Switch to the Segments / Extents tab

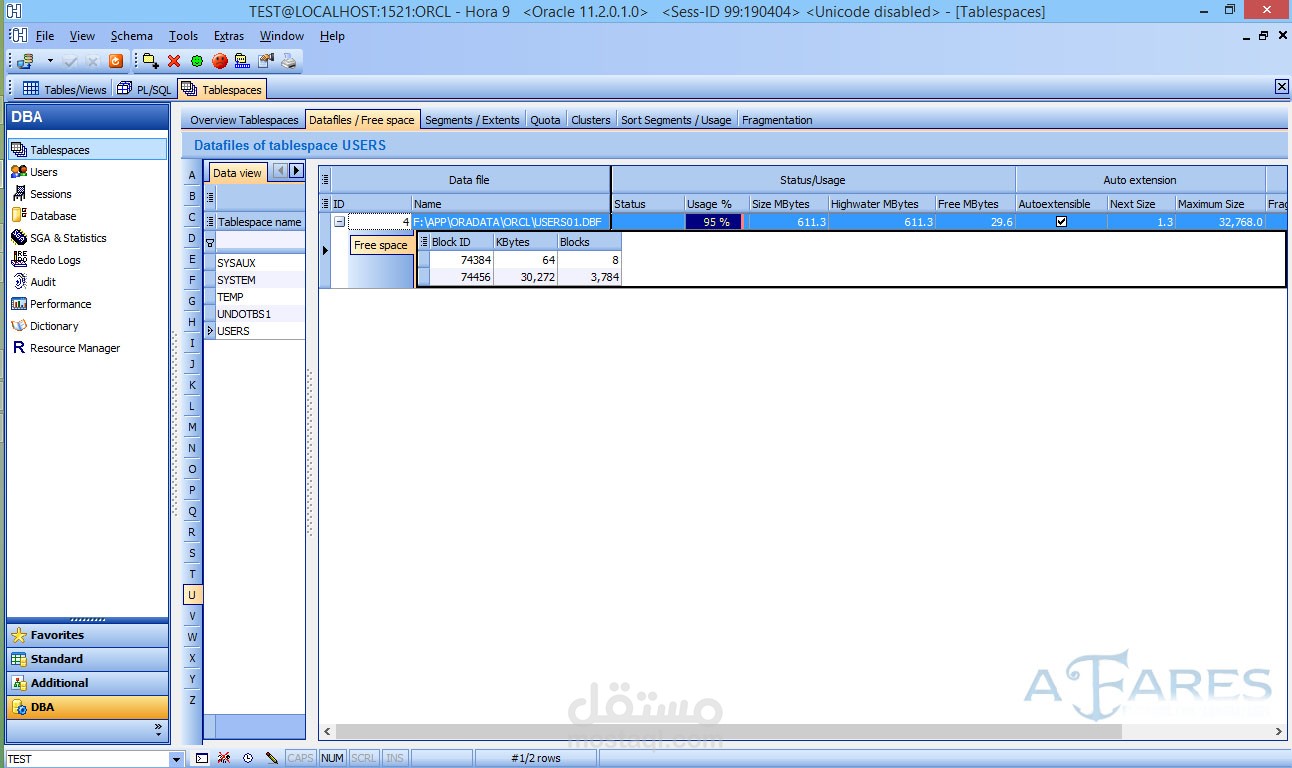click(472, 120)
